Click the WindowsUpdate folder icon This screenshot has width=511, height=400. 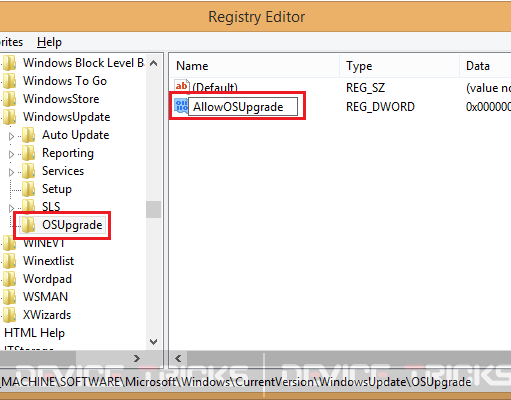coord(9,117)
